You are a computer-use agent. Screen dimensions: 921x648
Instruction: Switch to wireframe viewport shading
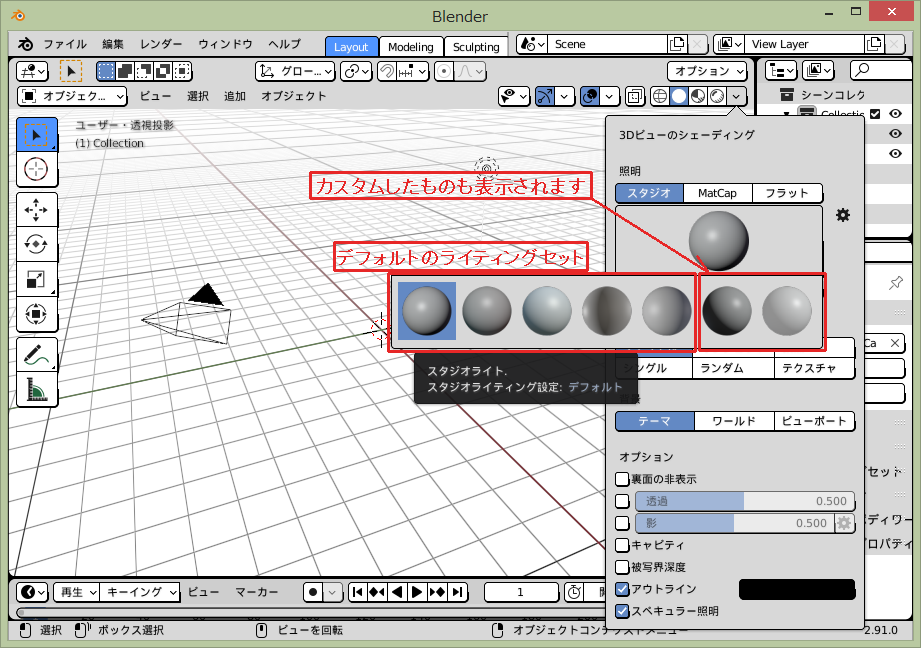click(x=660, y=96)
